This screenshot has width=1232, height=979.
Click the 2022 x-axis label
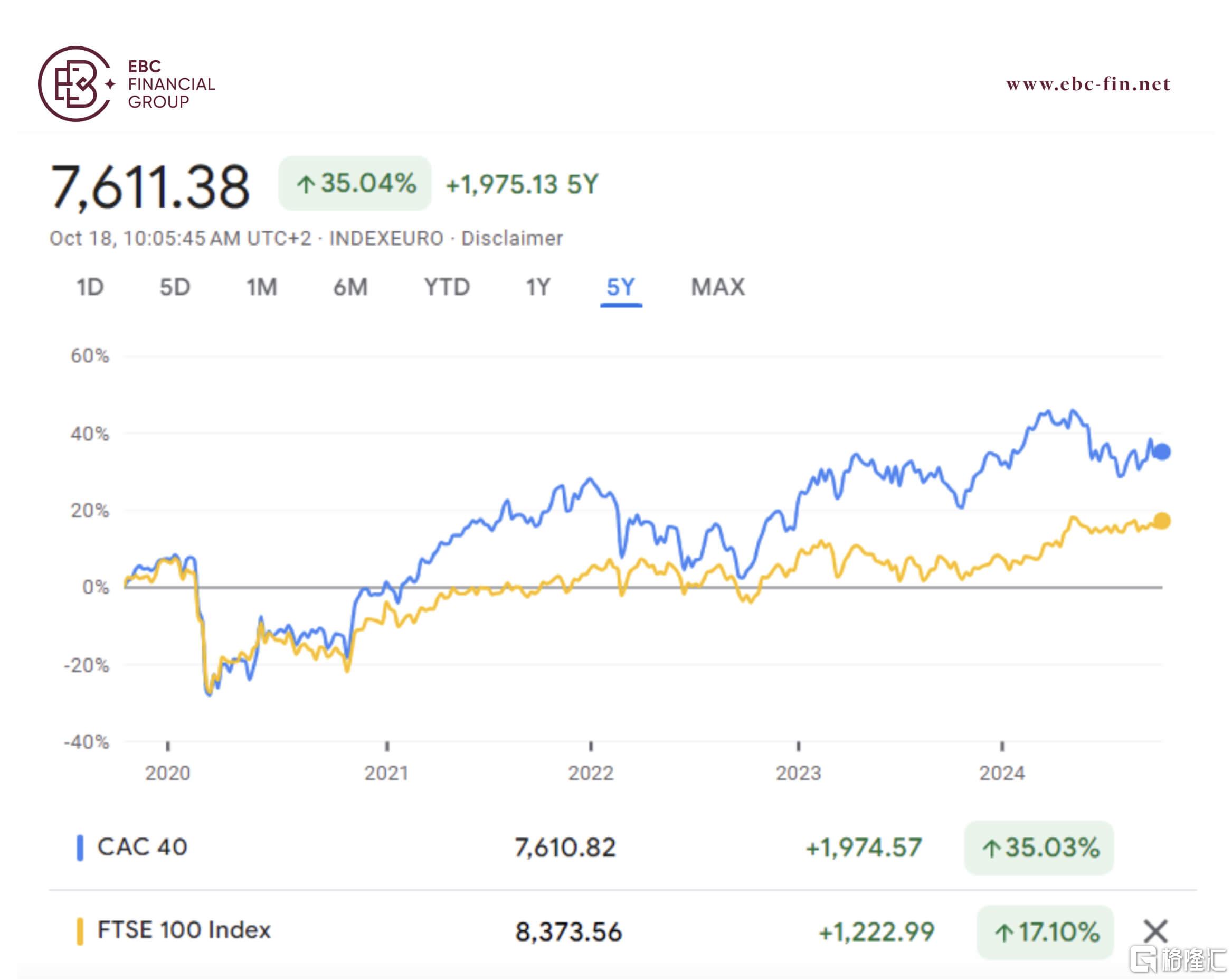[x=590, y=773]
